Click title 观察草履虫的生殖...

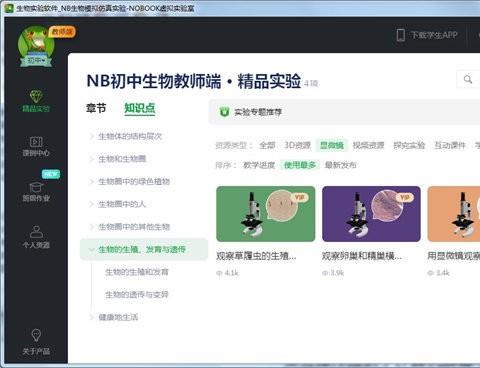[x=256, y=256]
